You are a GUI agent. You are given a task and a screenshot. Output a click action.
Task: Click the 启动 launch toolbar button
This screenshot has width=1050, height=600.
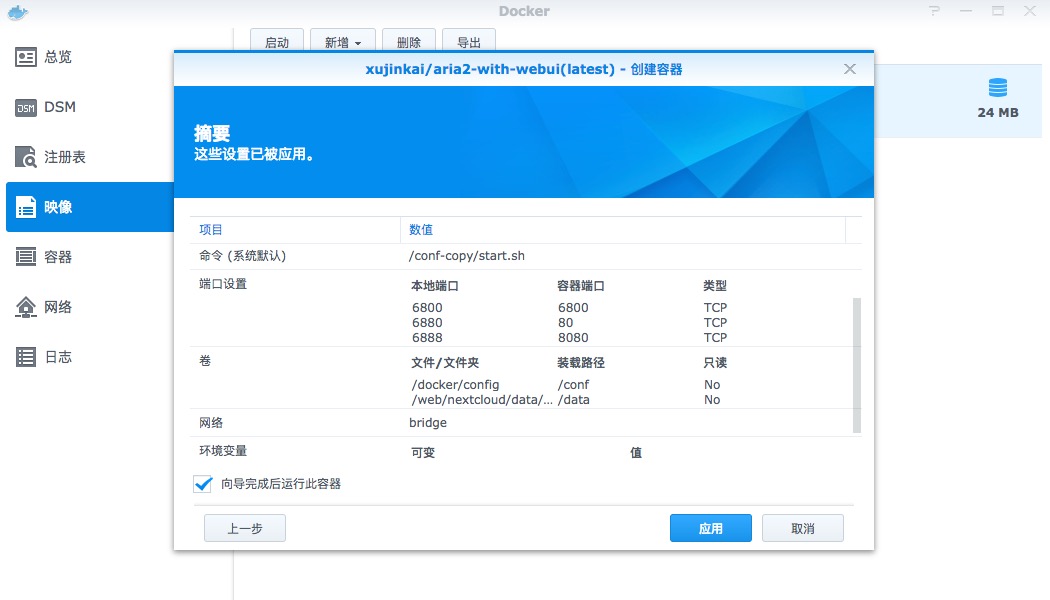277,43
